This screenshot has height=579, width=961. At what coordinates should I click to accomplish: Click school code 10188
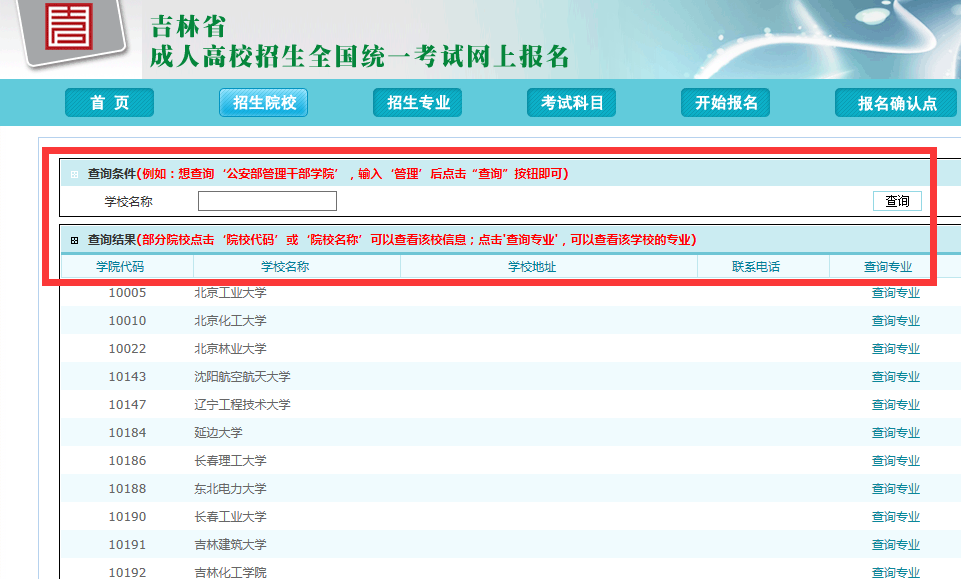coord(127,488)
